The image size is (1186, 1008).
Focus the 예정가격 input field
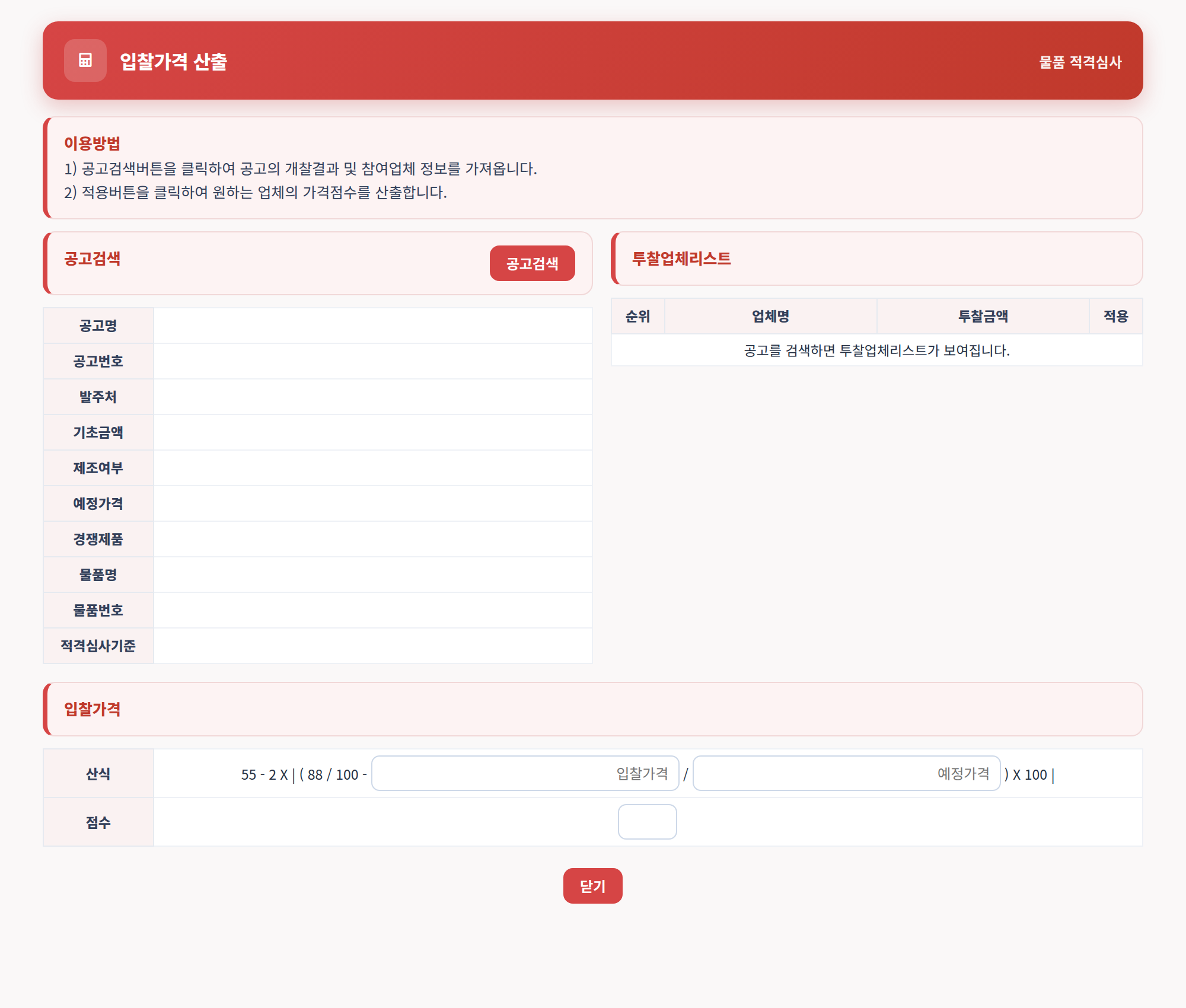(x=846, y=773)
